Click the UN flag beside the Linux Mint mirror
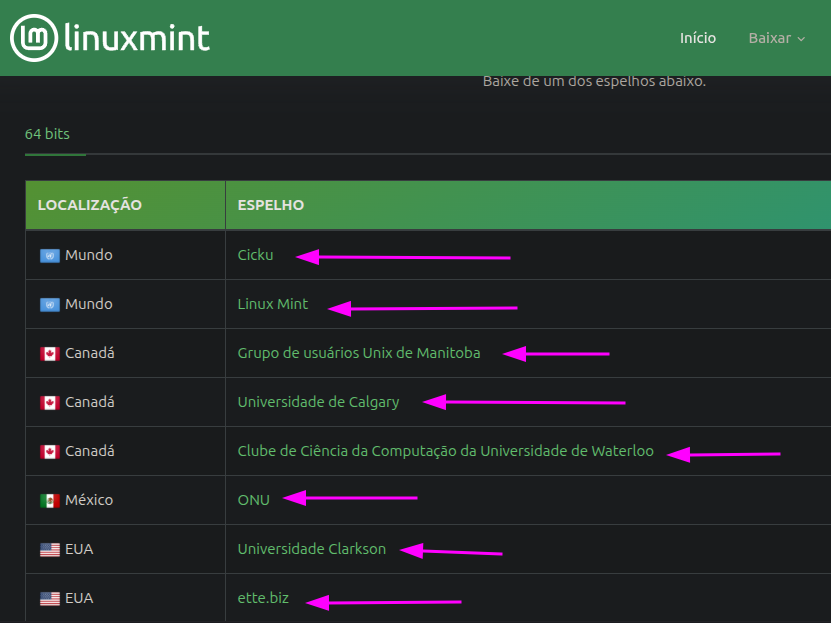Viewport: 831px width, 623px height. (49, 305)
